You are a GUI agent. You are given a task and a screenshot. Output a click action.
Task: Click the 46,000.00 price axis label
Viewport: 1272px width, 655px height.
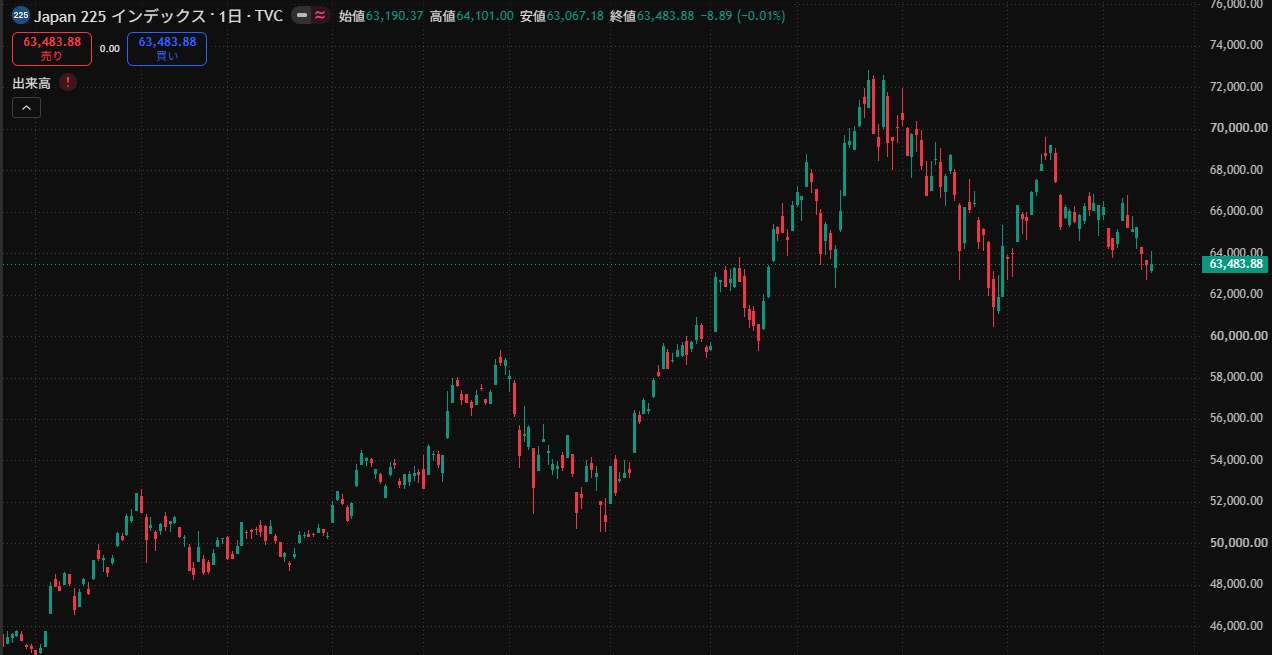pyautogui.click(x=1238, y=626)
